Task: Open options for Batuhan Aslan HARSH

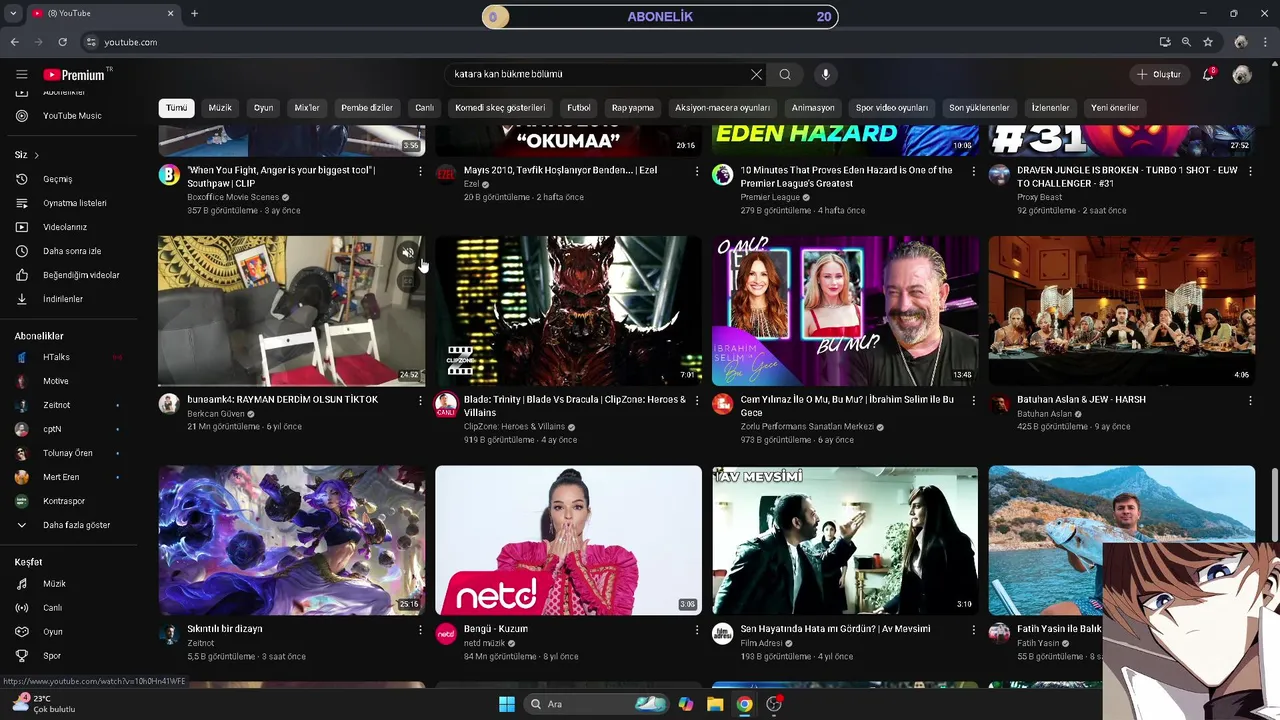Action: tap(1250, 400)
